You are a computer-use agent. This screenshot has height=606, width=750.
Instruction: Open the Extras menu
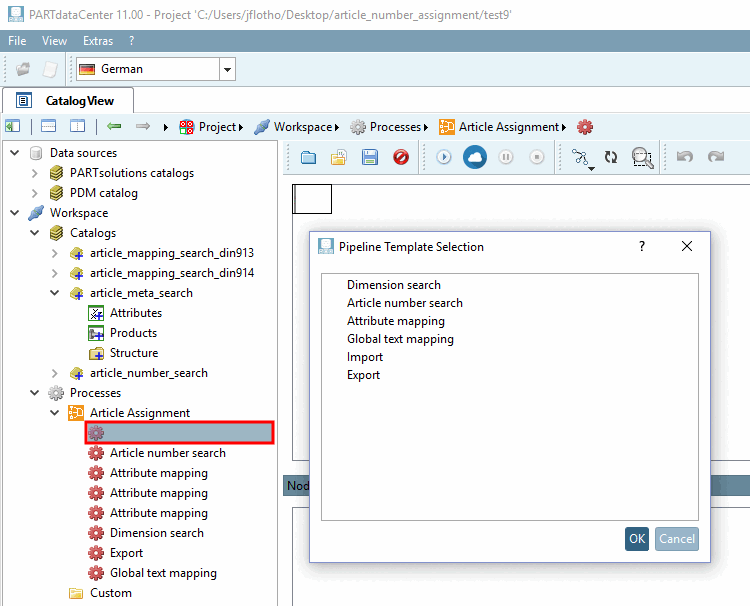[x=98, y=41]
